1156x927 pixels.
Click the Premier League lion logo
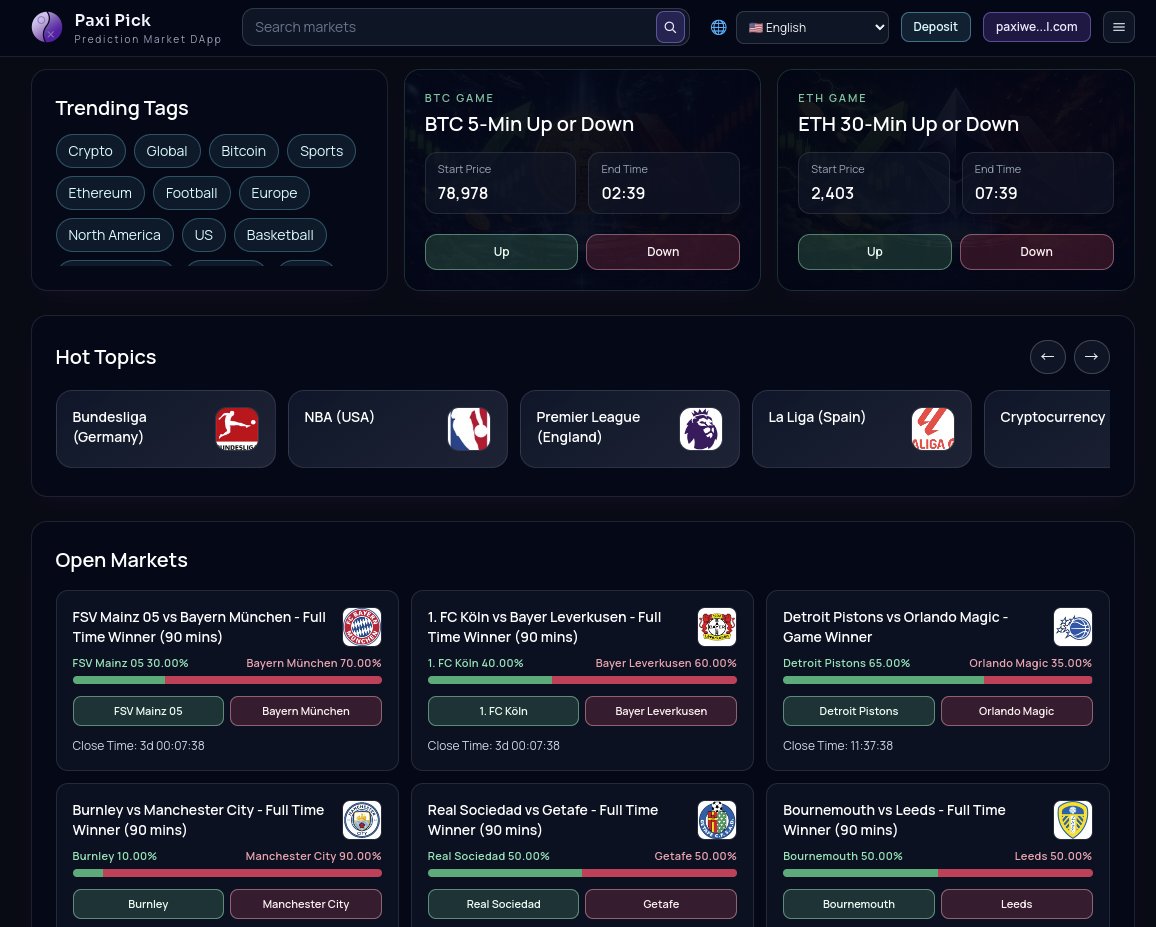coord(700,428)
